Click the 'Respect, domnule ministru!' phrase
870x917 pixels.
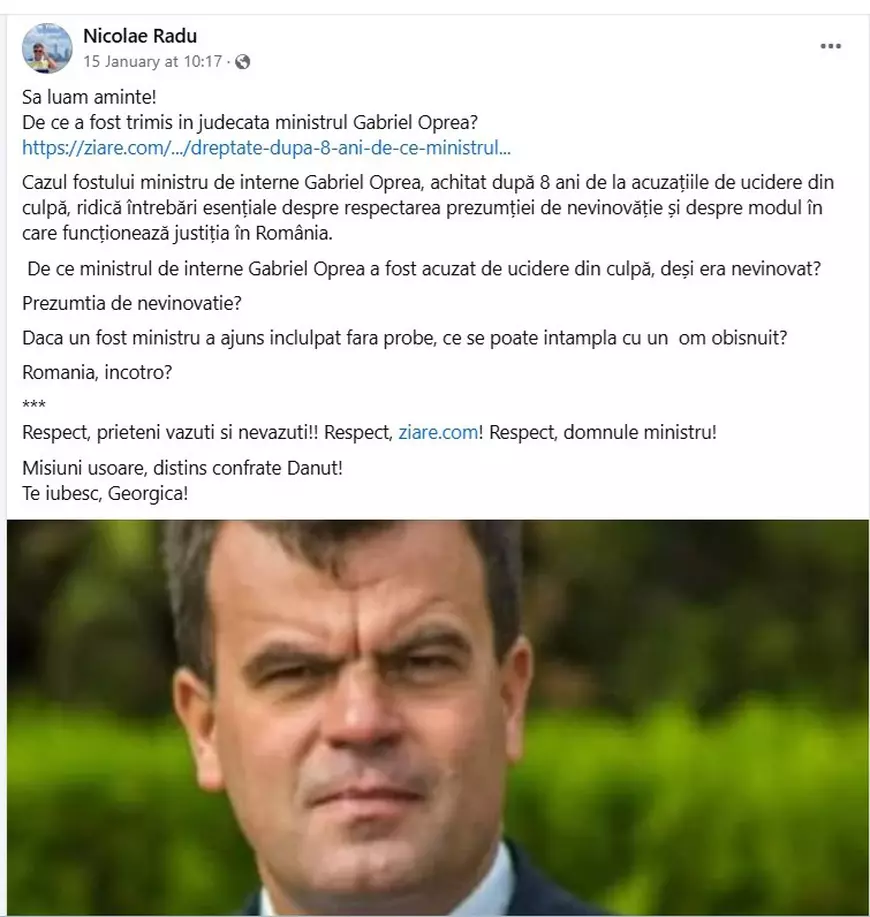(602, 433)
